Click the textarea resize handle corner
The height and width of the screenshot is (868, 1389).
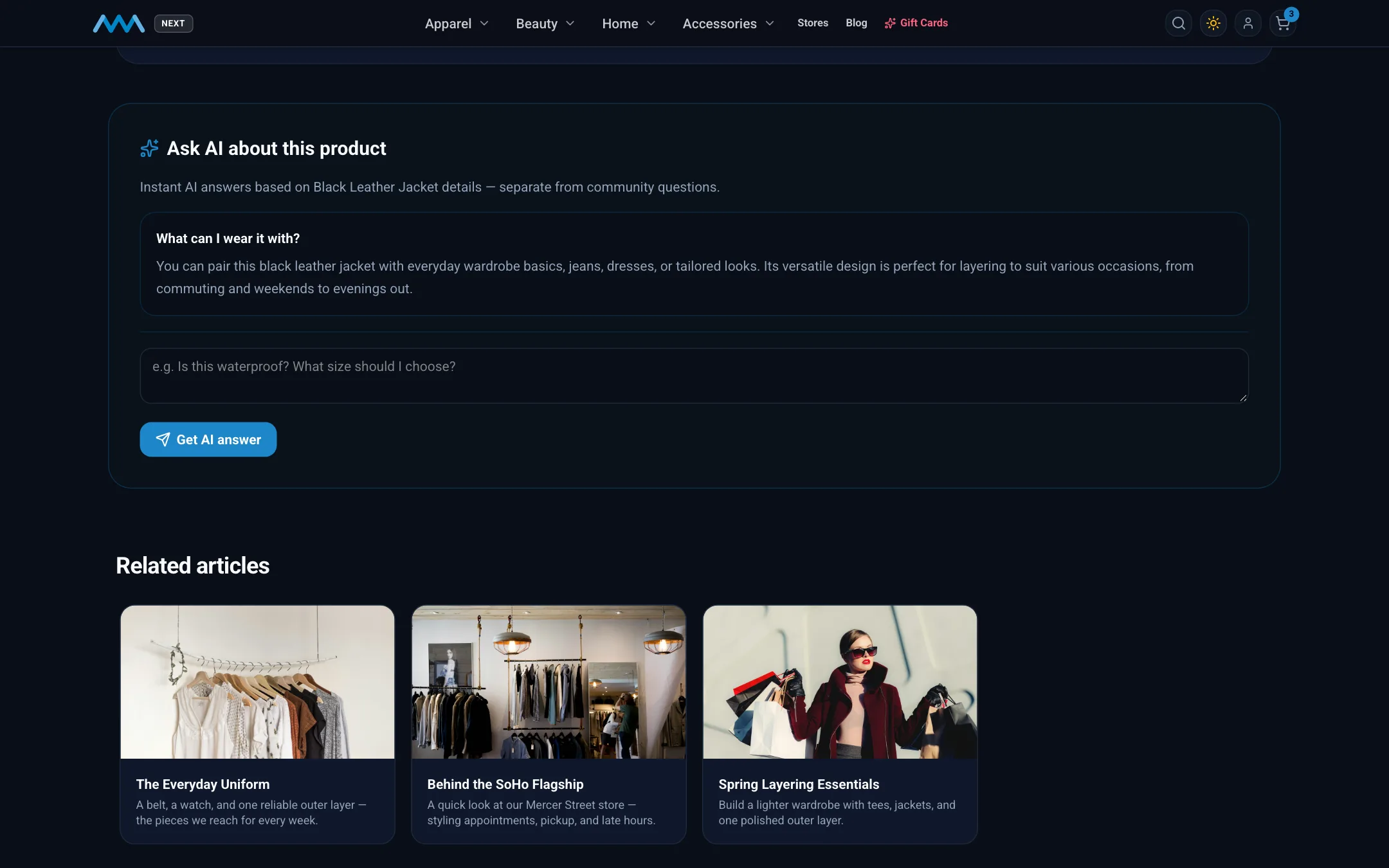(1243, 398)
